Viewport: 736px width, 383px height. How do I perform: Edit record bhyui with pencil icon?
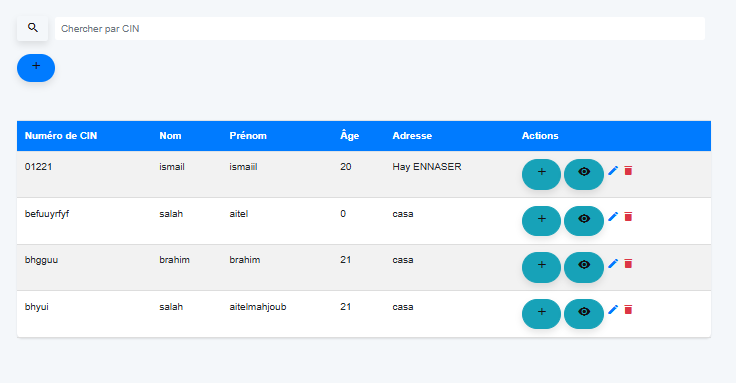tap(613, 309)
